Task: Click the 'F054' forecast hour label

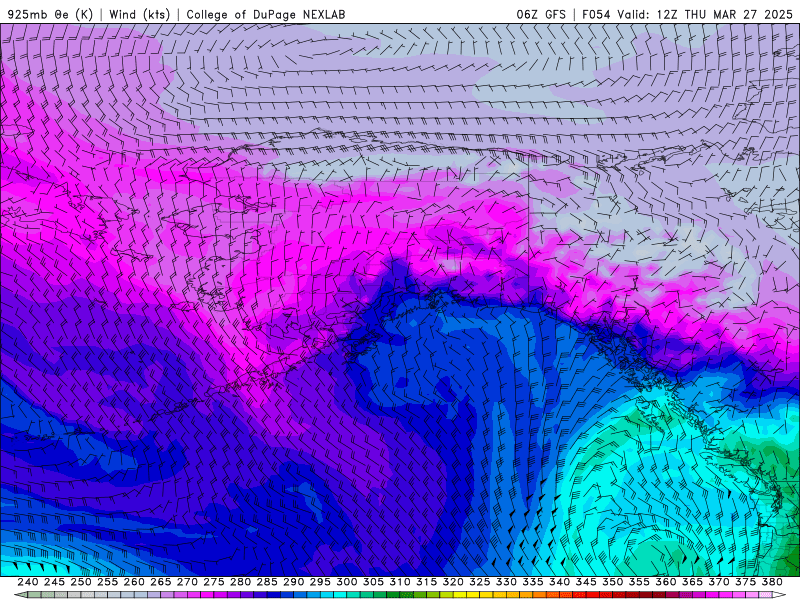Action: tap(596, 14)
